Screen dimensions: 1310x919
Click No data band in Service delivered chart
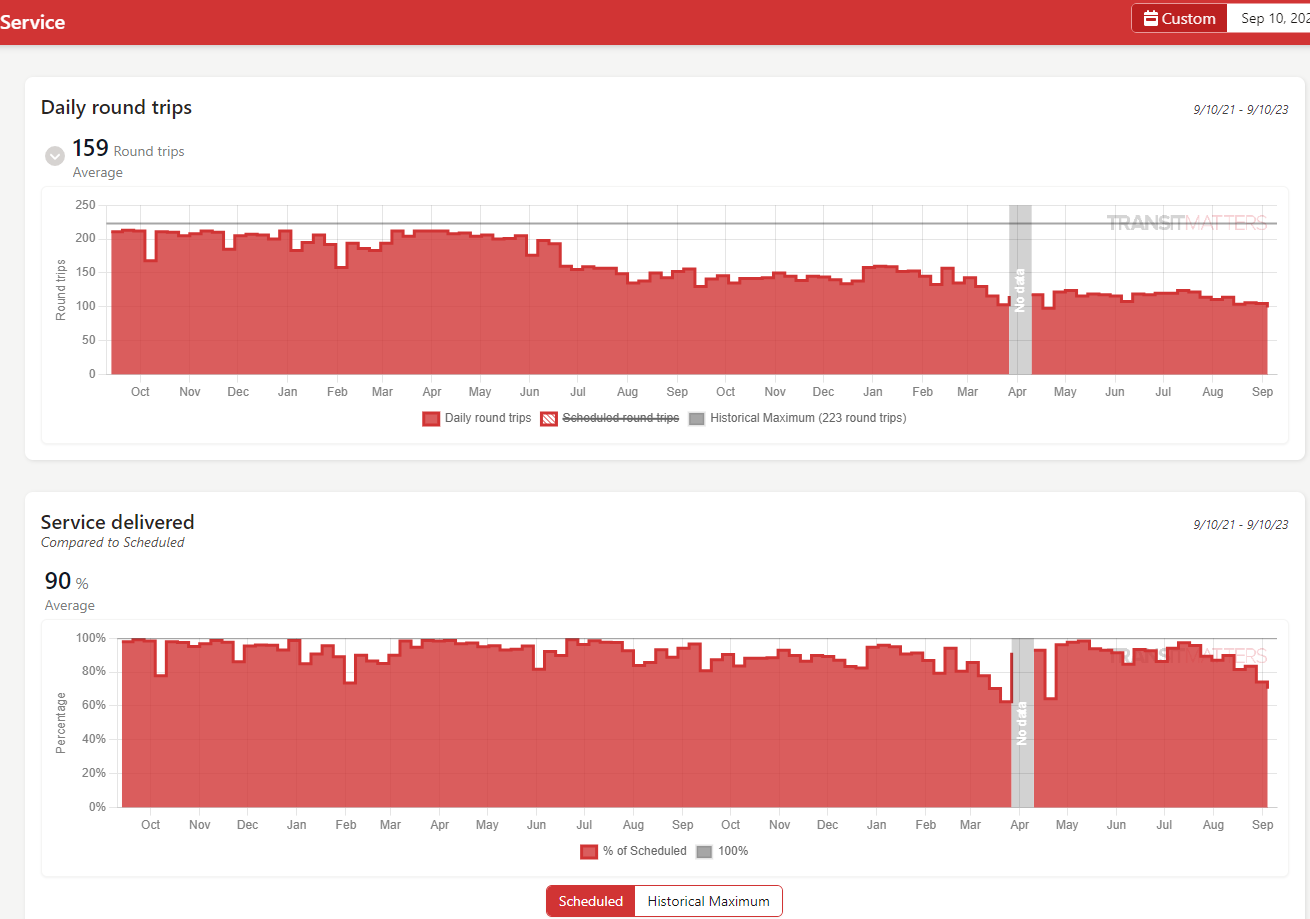tap(1021, 722)
